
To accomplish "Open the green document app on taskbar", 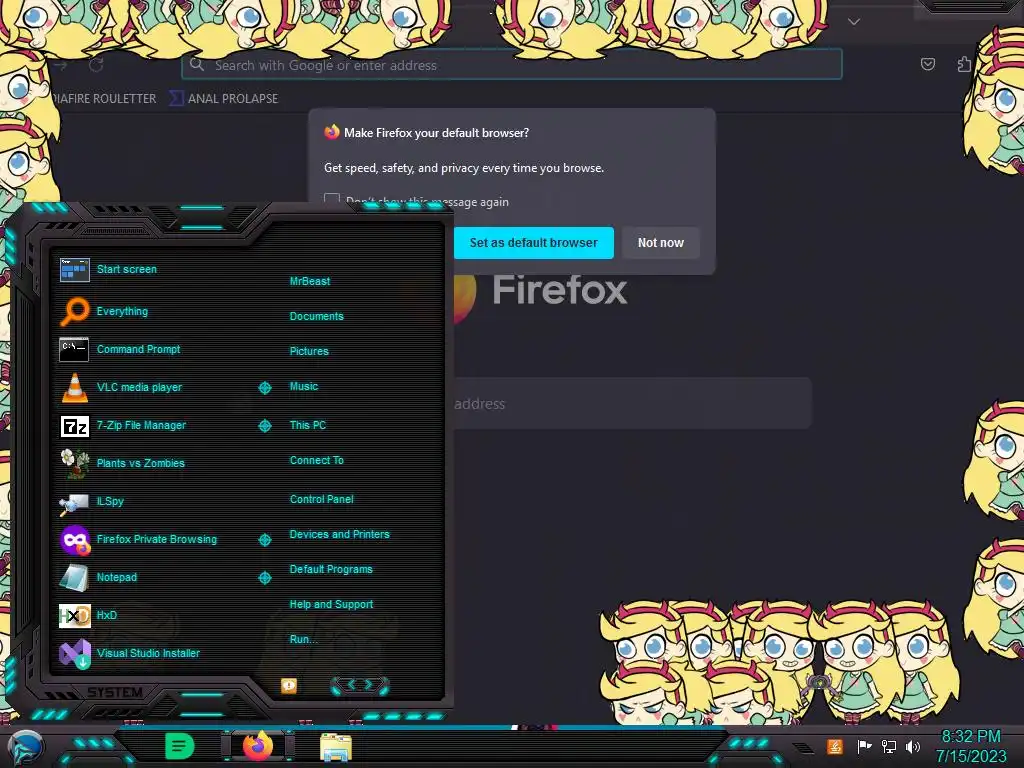I will click(x=179, y=746).
